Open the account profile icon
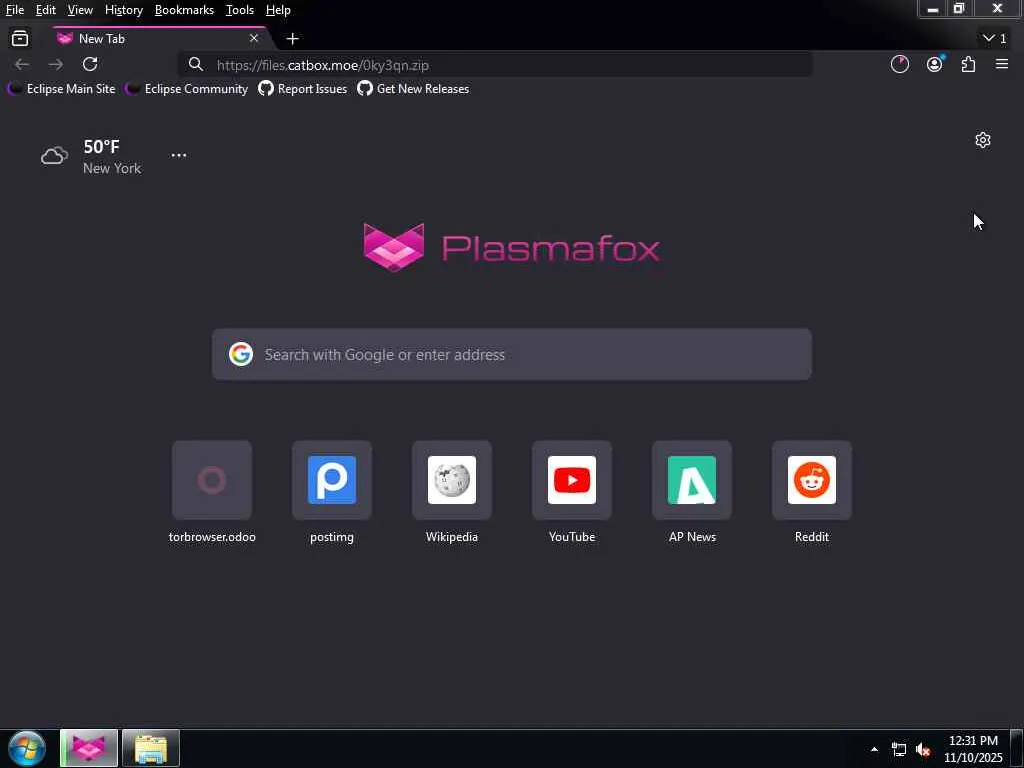1024x768 pixels. click(x=935, y=64)
